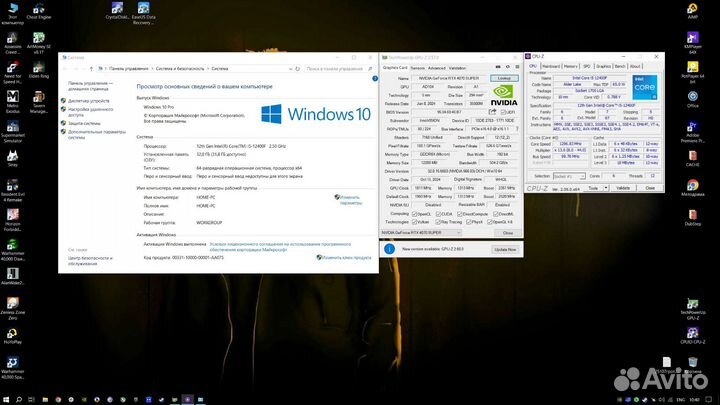Switch to the Sensors tab in GPU-Z
This screenshot has height=405, width=720.
pos(417,68)
